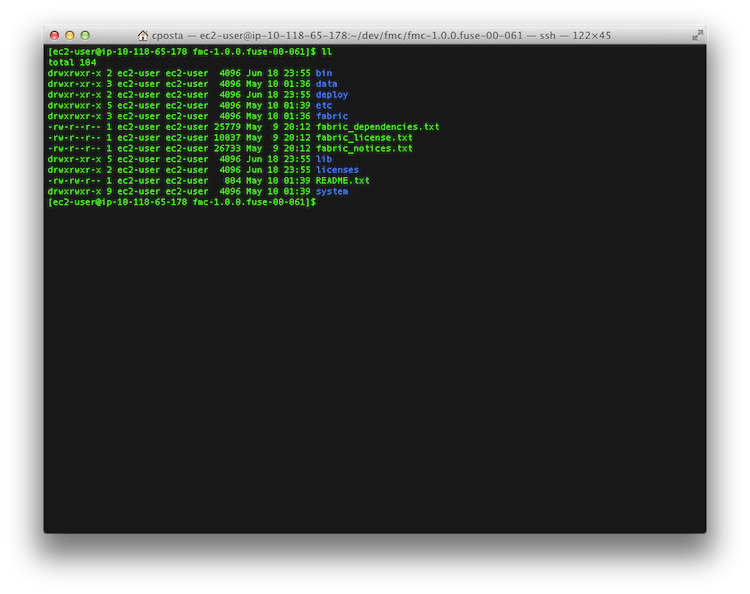The width and height of the screenshot is (750, 594).
Task: Click the last command prompt line
Action: [182, 202]
